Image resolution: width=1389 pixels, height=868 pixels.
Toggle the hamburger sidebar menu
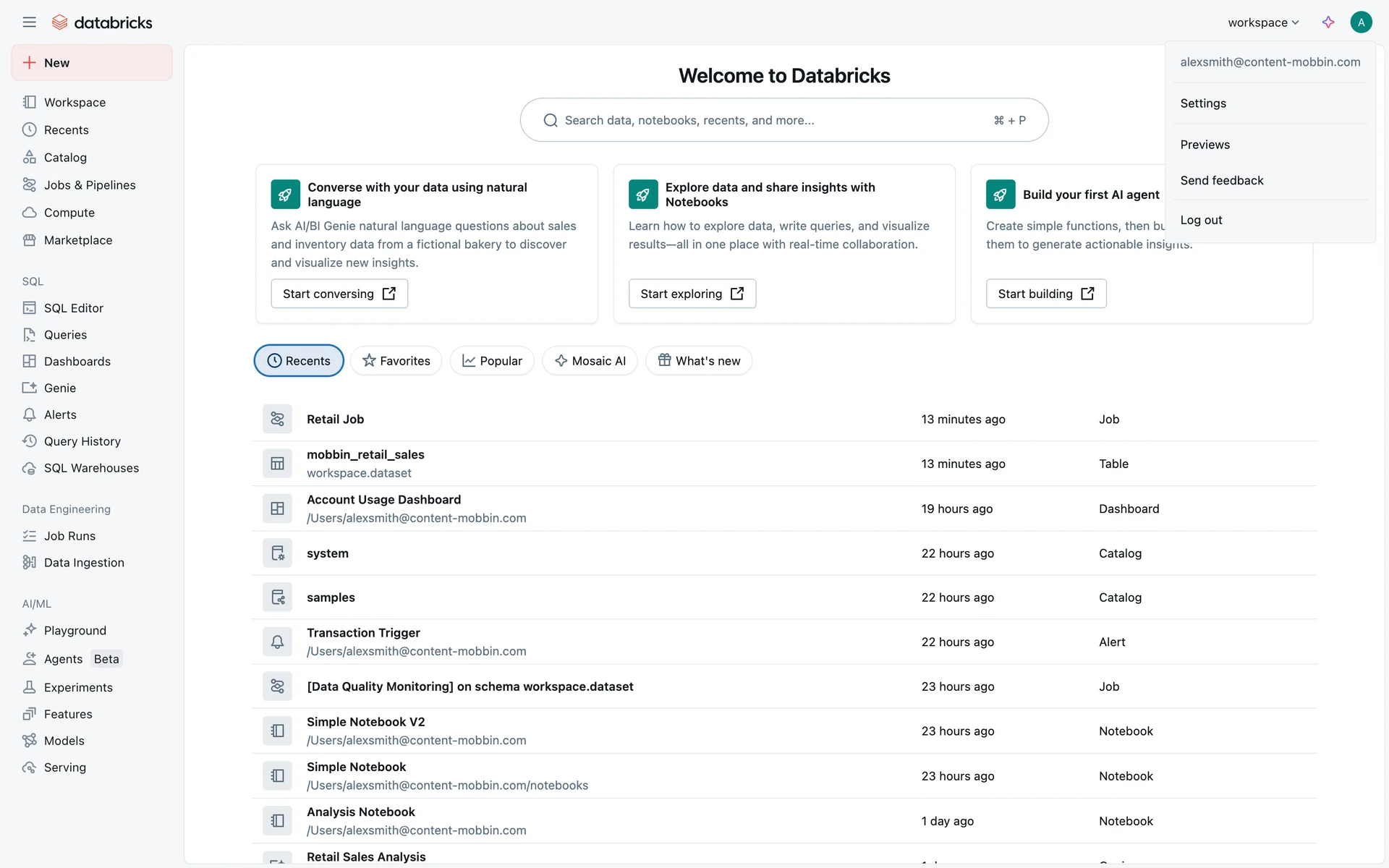tap(29, 22)
